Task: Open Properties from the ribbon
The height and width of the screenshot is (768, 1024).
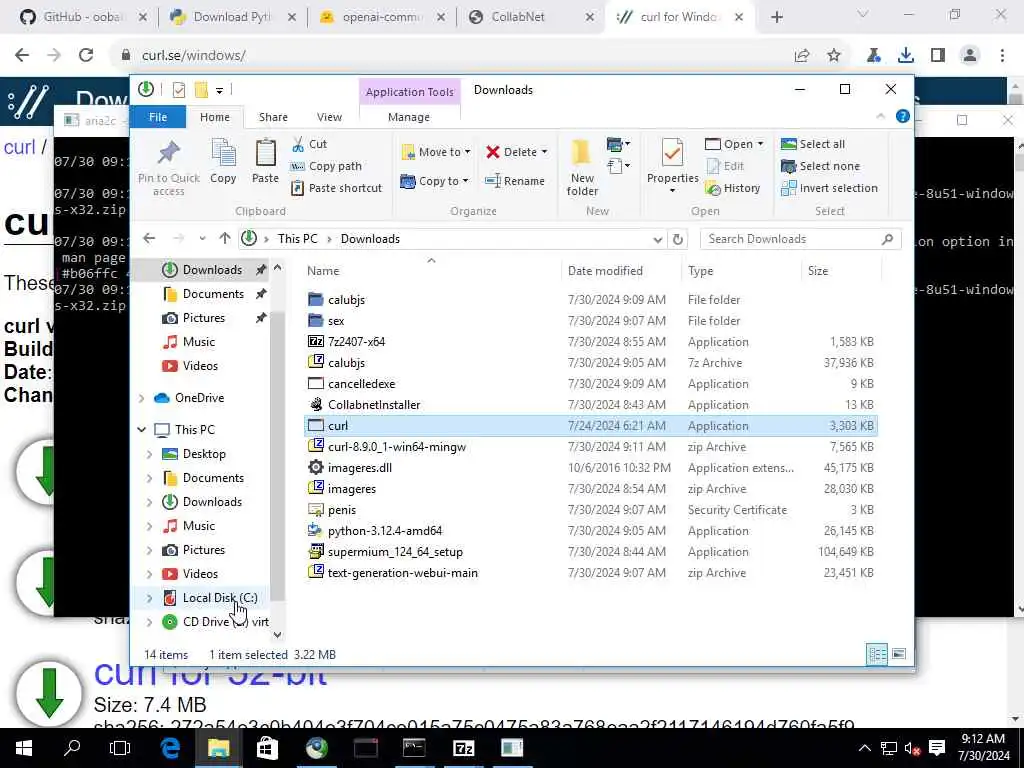Action: pyautogui.click(x=673, y=166)
